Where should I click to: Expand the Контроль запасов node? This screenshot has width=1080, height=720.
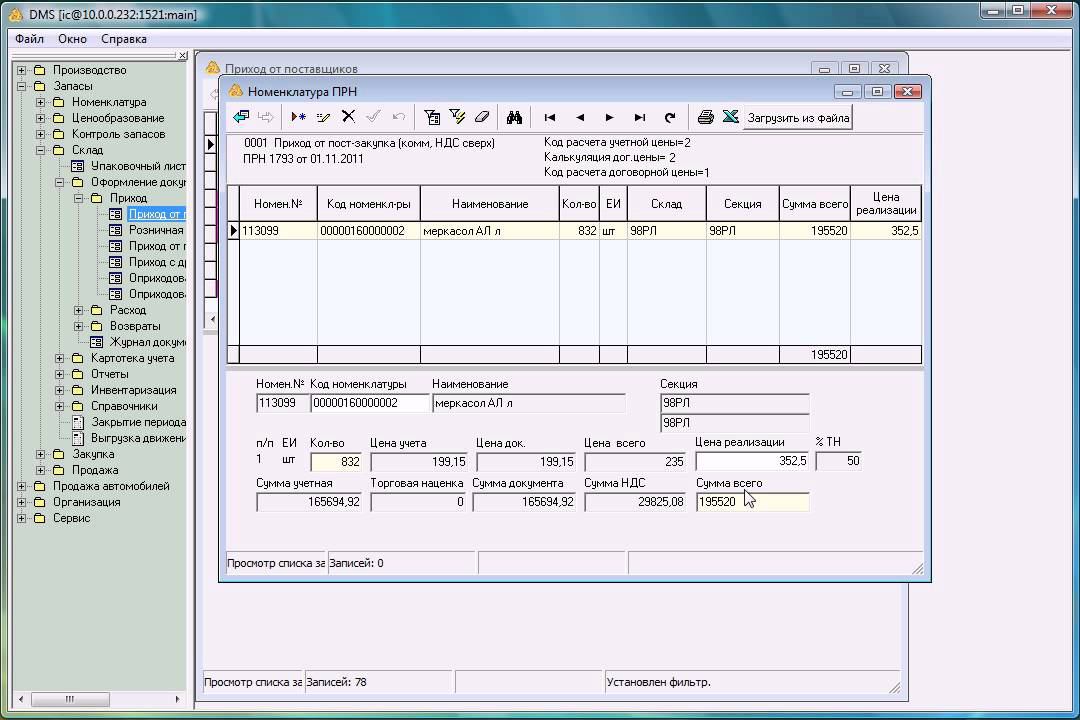tap(41, 134)
